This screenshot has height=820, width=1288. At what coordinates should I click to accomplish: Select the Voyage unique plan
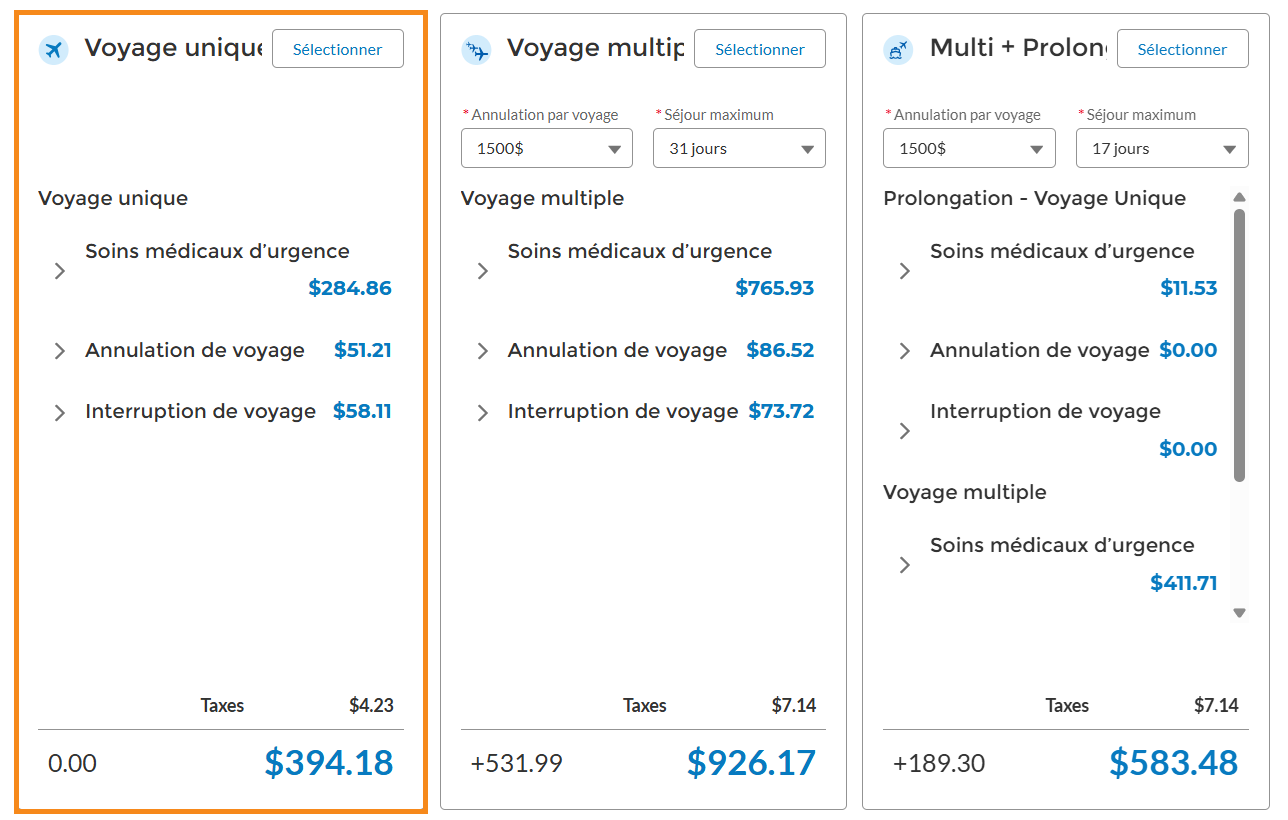pos(338,49)
